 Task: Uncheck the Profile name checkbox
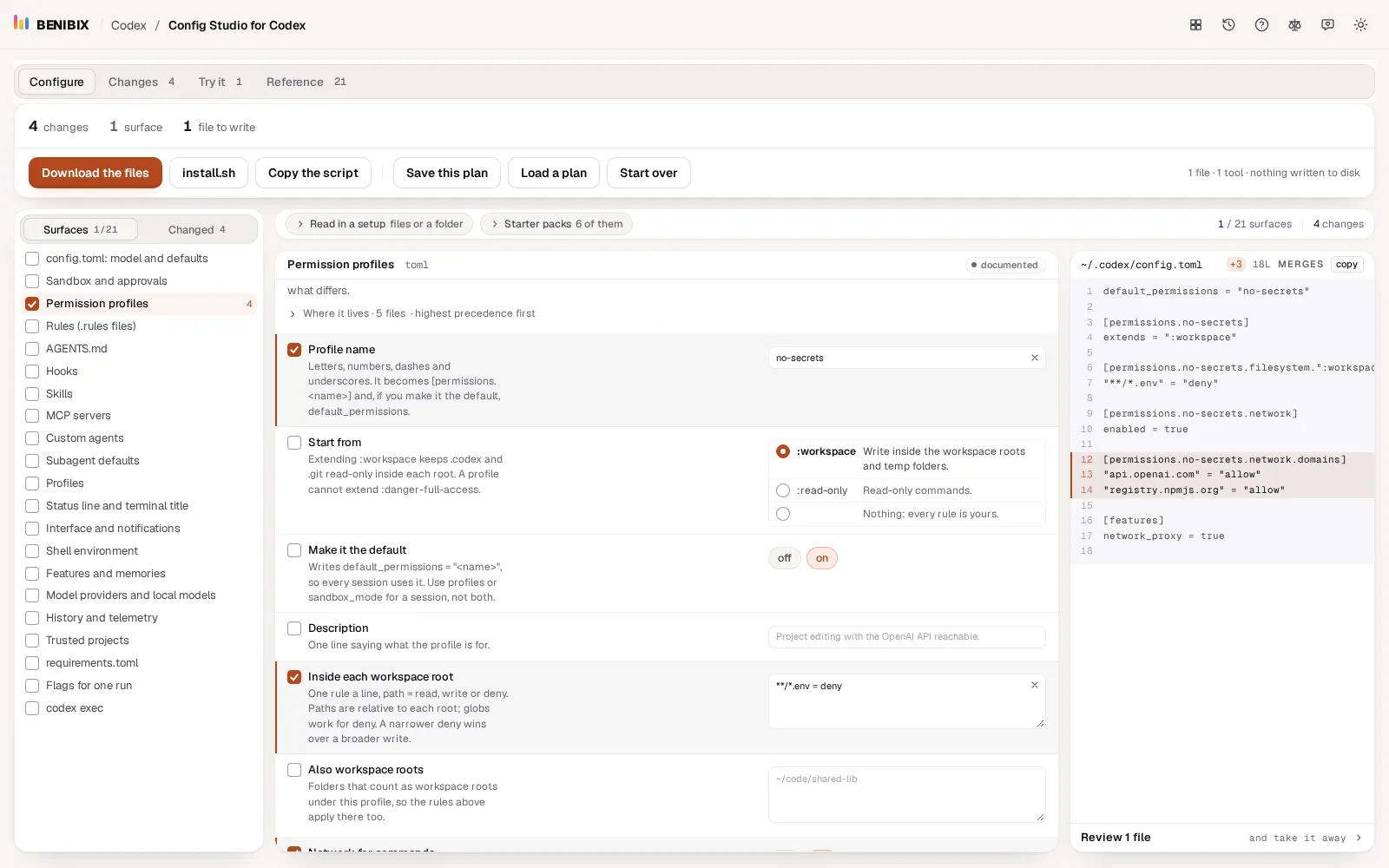point(294,350)
